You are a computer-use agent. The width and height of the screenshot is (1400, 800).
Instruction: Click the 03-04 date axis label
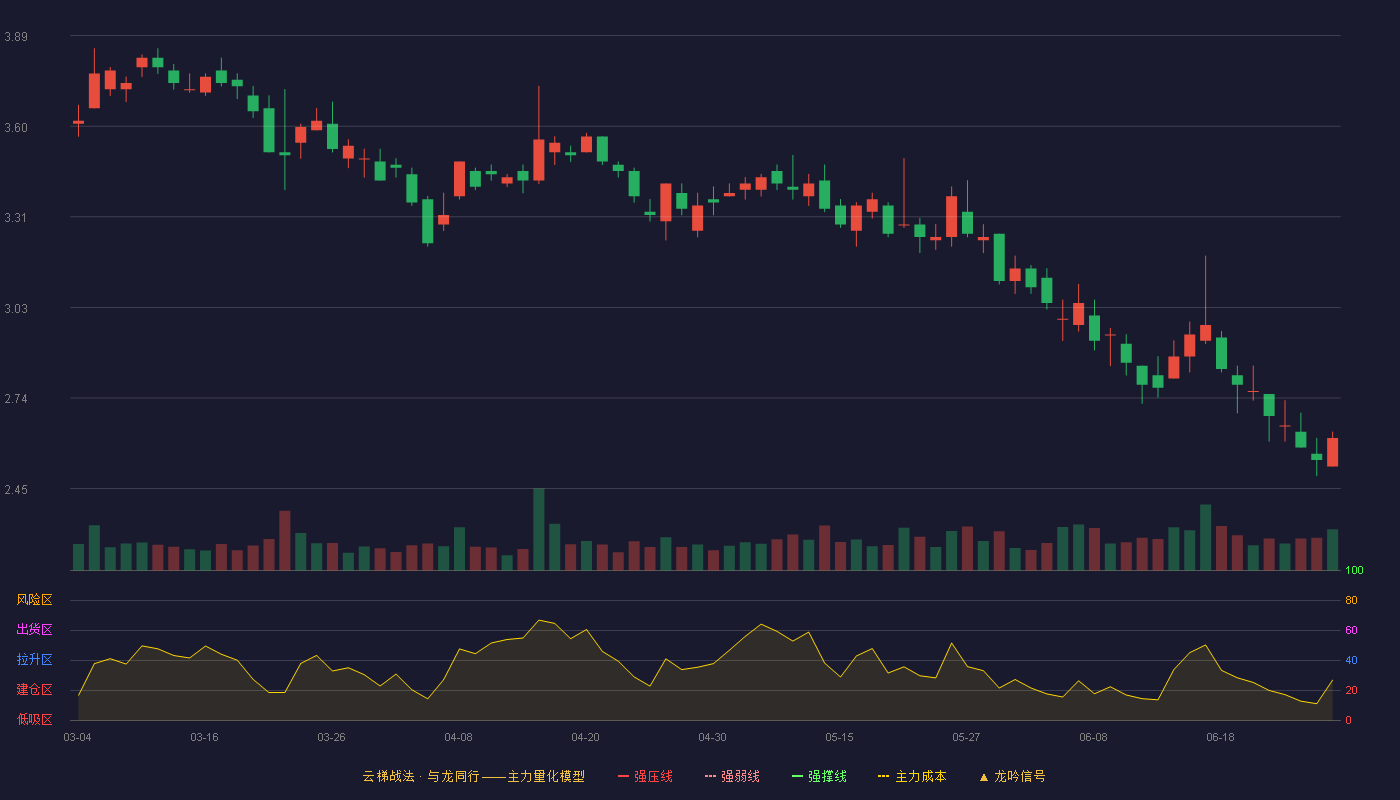pos(77,737)
